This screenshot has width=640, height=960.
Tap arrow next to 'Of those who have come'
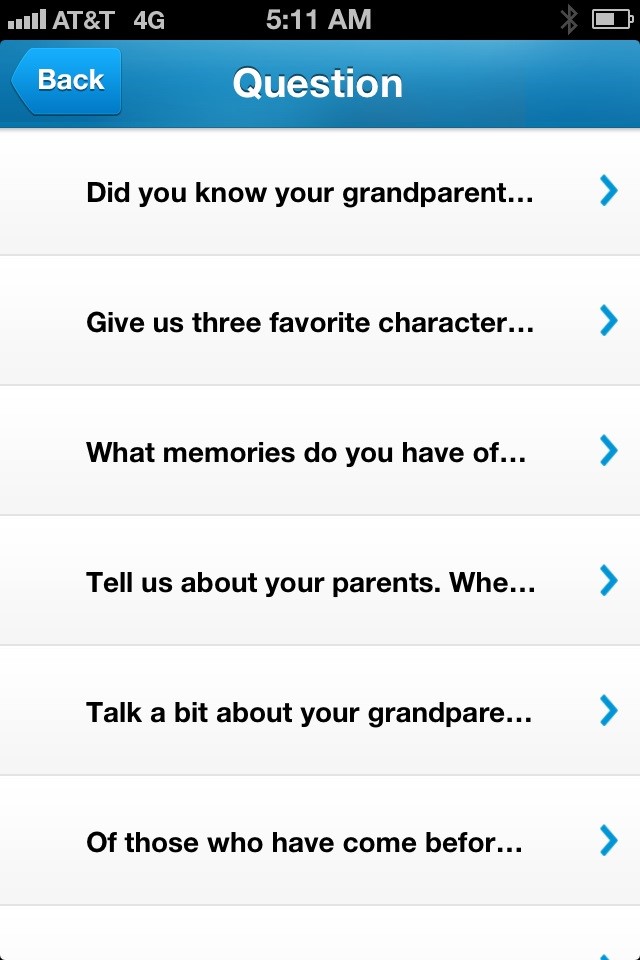[x=607, y=840]
